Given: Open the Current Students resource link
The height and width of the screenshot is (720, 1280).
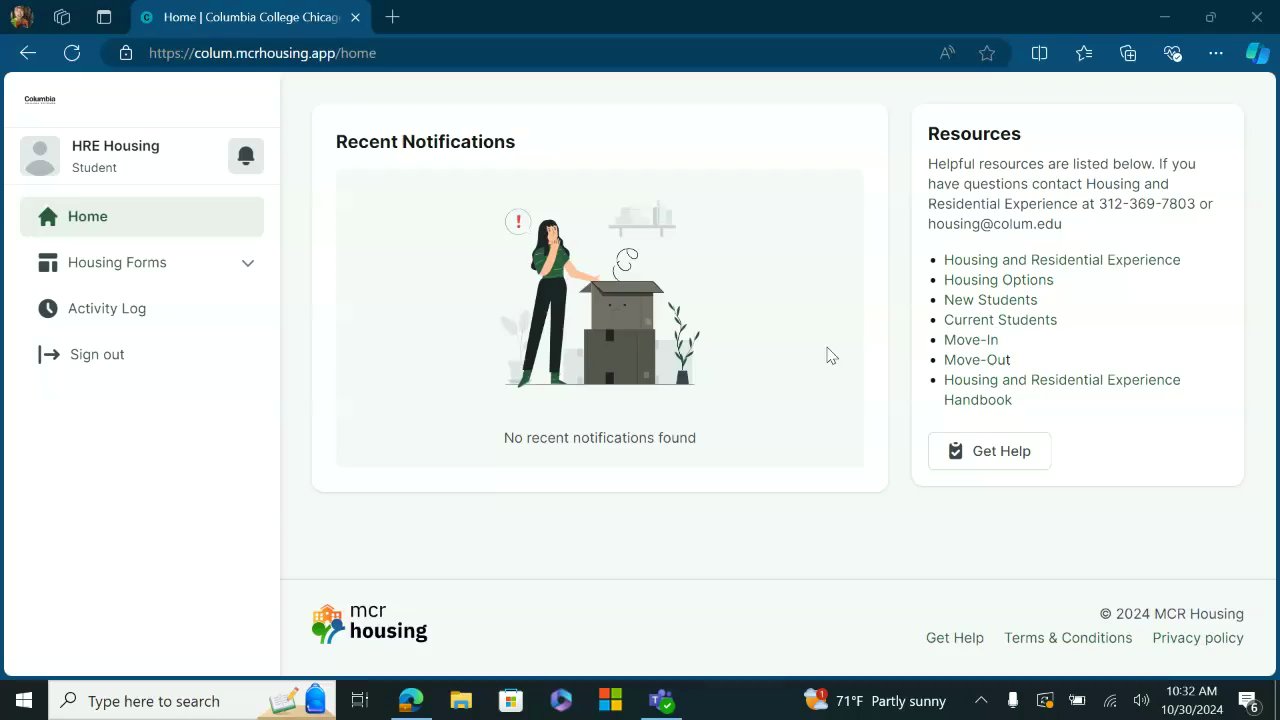Looking at the screenshot, I should click(1000, 320).
